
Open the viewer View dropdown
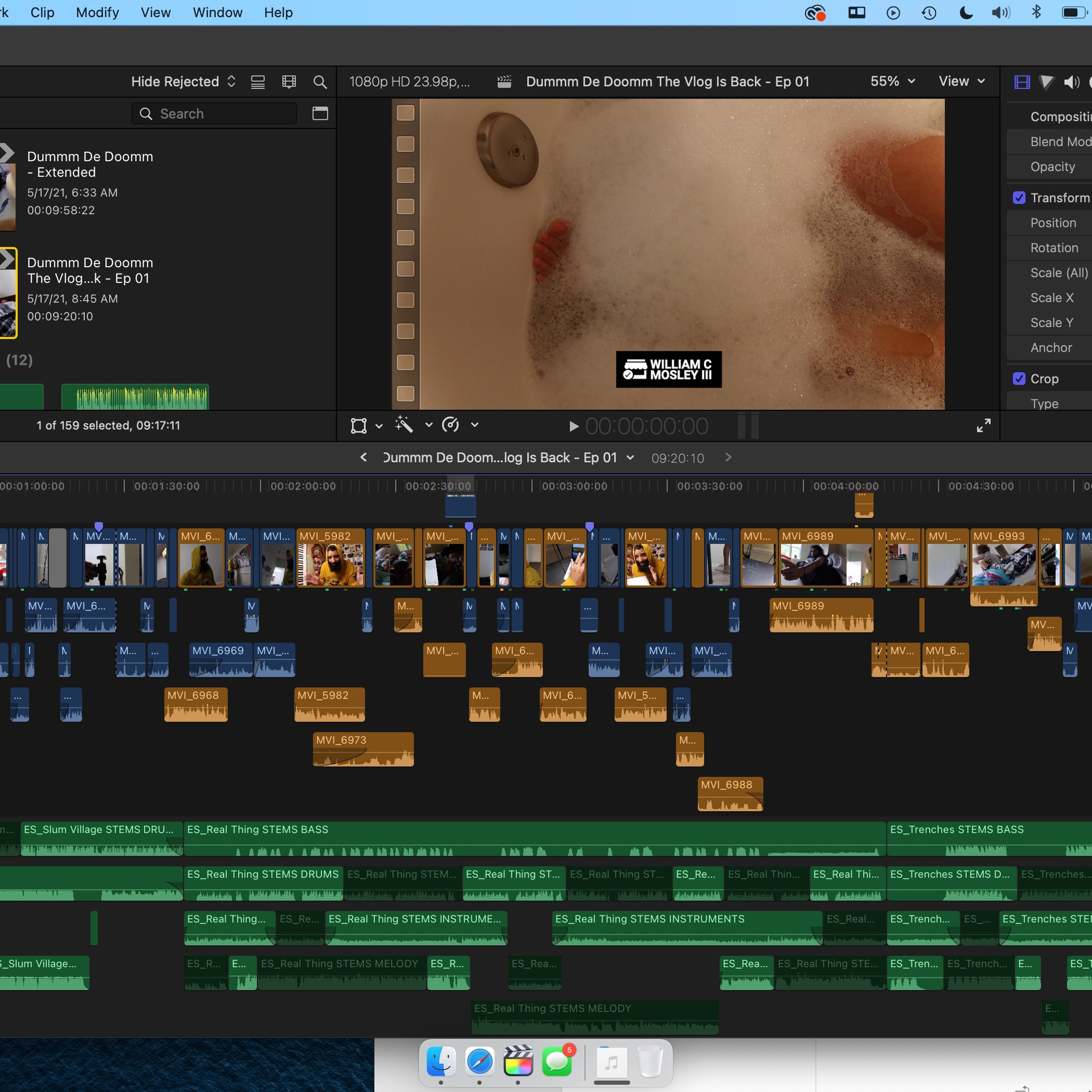click(x=962, y=82)
